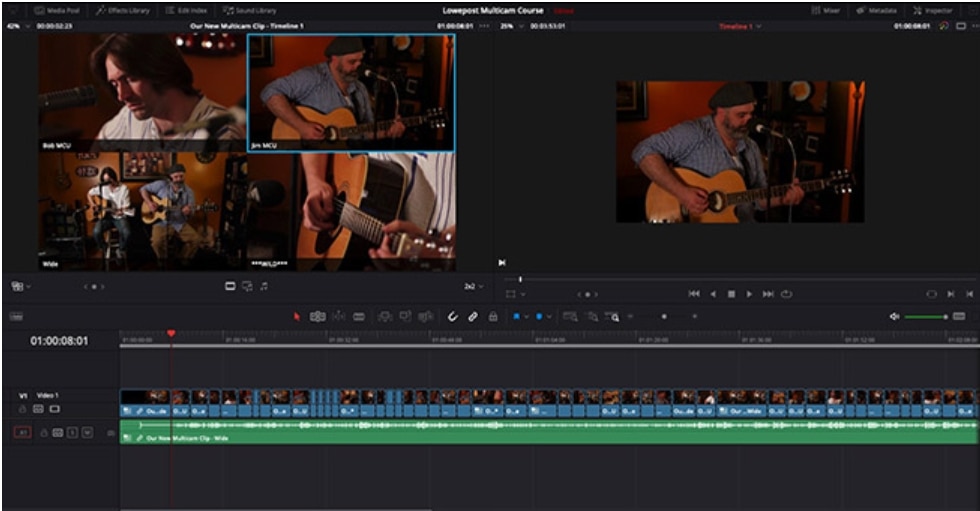Open the Edit Index panel
This screenshot has width=980, height=511.
click(x=186, y=11)
